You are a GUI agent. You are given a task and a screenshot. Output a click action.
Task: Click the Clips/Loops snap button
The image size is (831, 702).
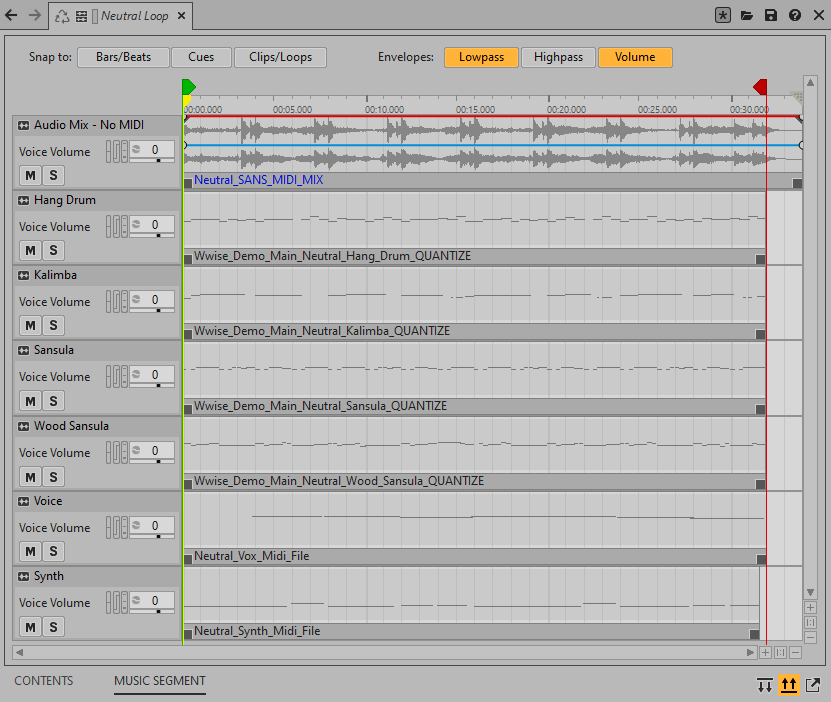point(280,58)
